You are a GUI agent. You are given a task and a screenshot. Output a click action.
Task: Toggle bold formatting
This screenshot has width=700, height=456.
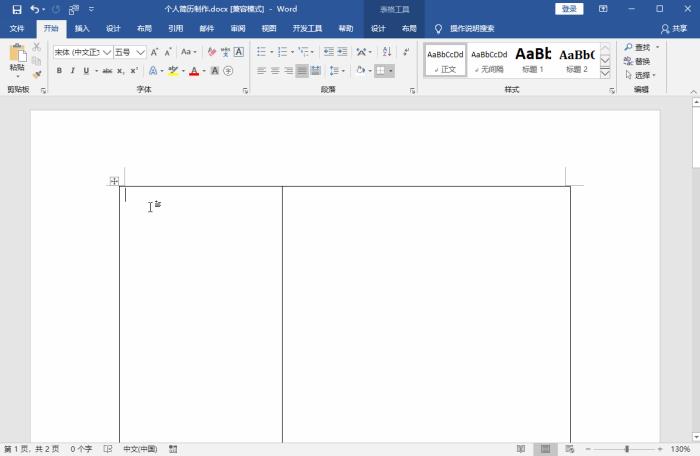59,71
